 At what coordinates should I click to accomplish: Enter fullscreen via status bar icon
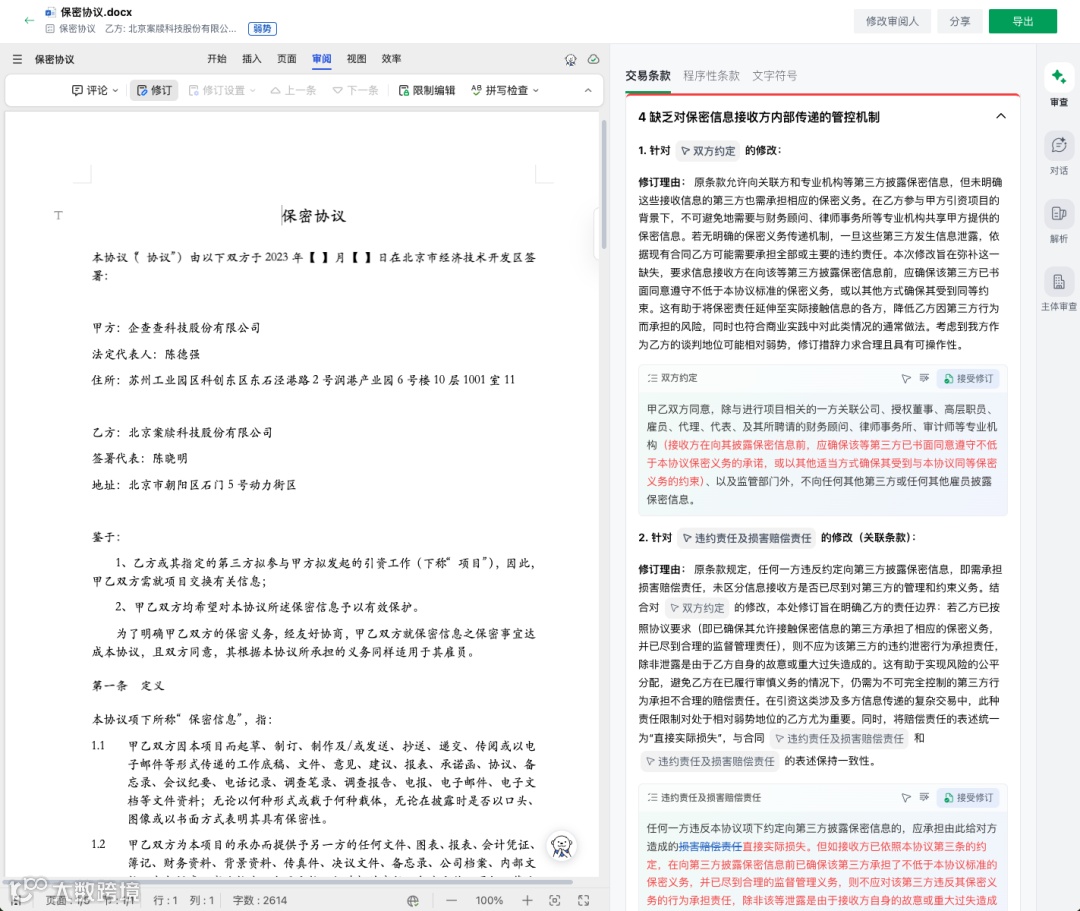click(x=583, y=901)
